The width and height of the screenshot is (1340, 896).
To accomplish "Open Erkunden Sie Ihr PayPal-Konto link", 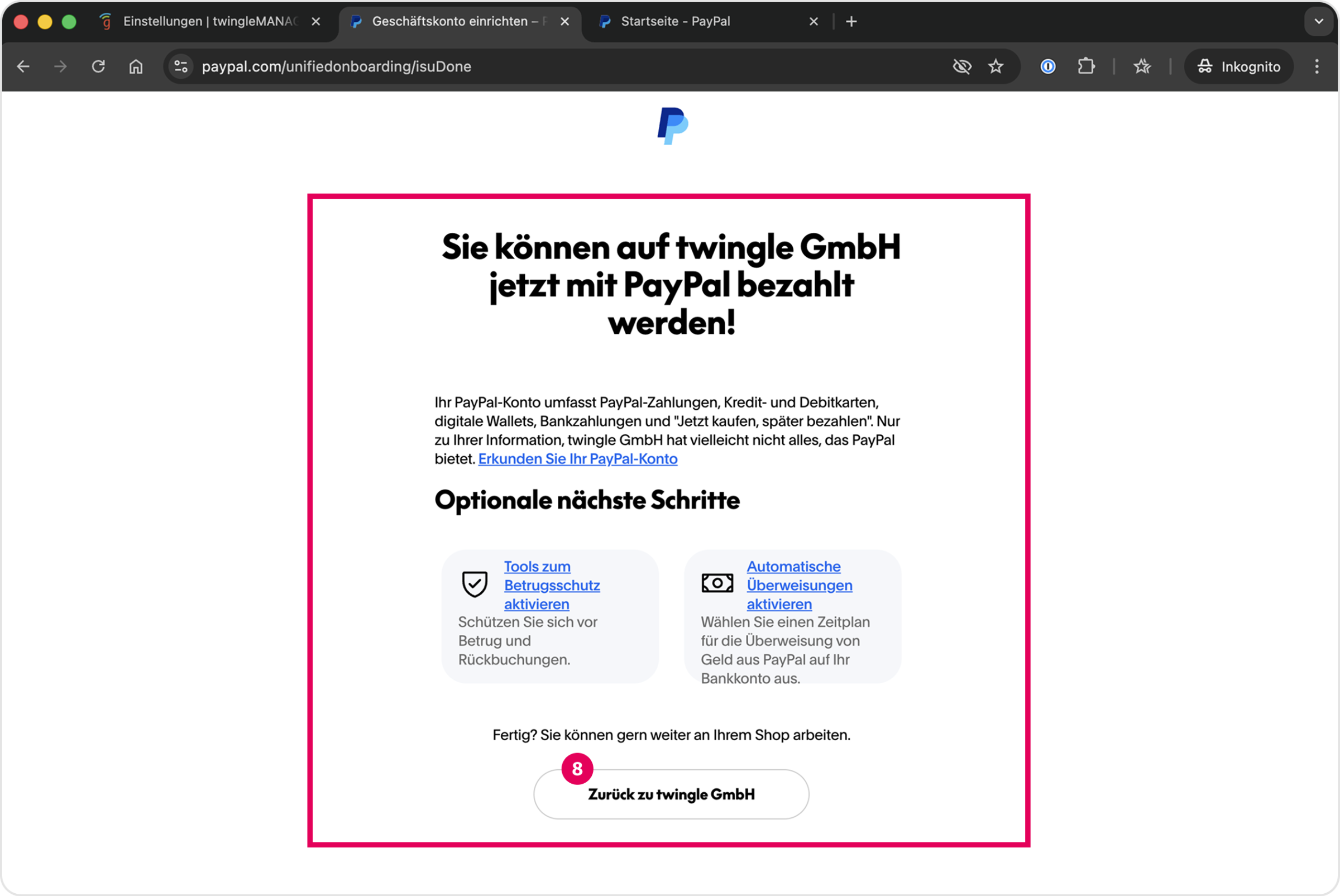I will pos(577,459).
